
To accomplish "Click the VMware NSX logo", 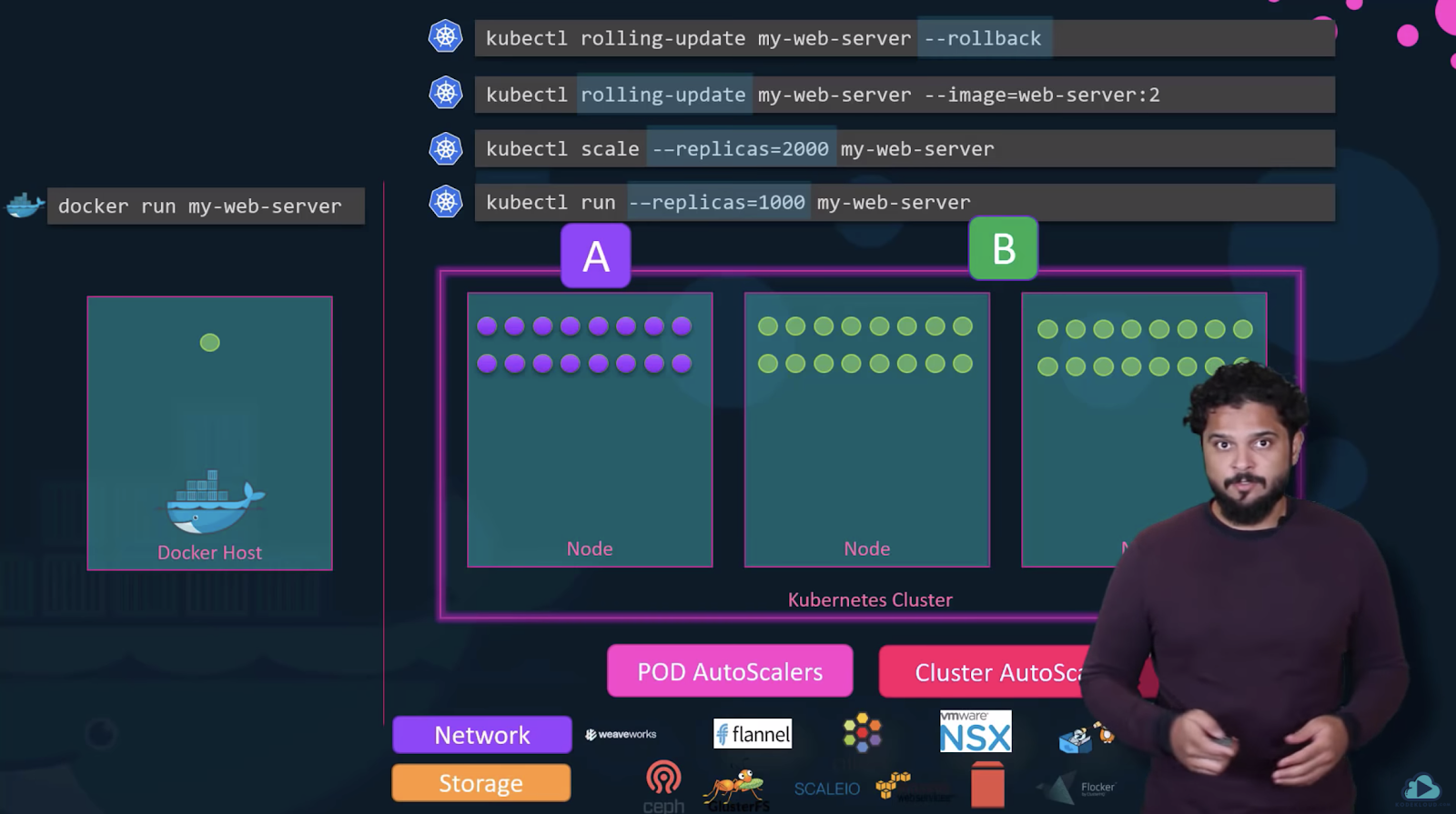I will (976, 731).
